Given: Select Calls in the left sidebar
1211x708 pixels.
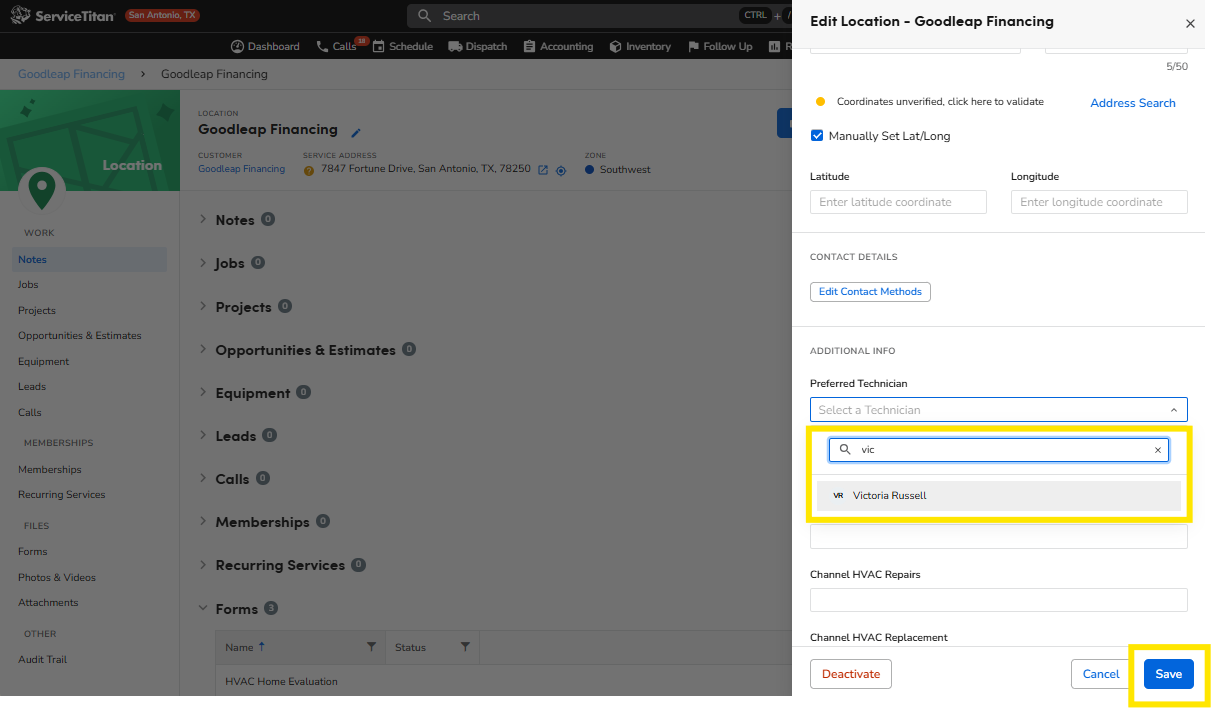Looking at the screenshot, I should point(30,413).
